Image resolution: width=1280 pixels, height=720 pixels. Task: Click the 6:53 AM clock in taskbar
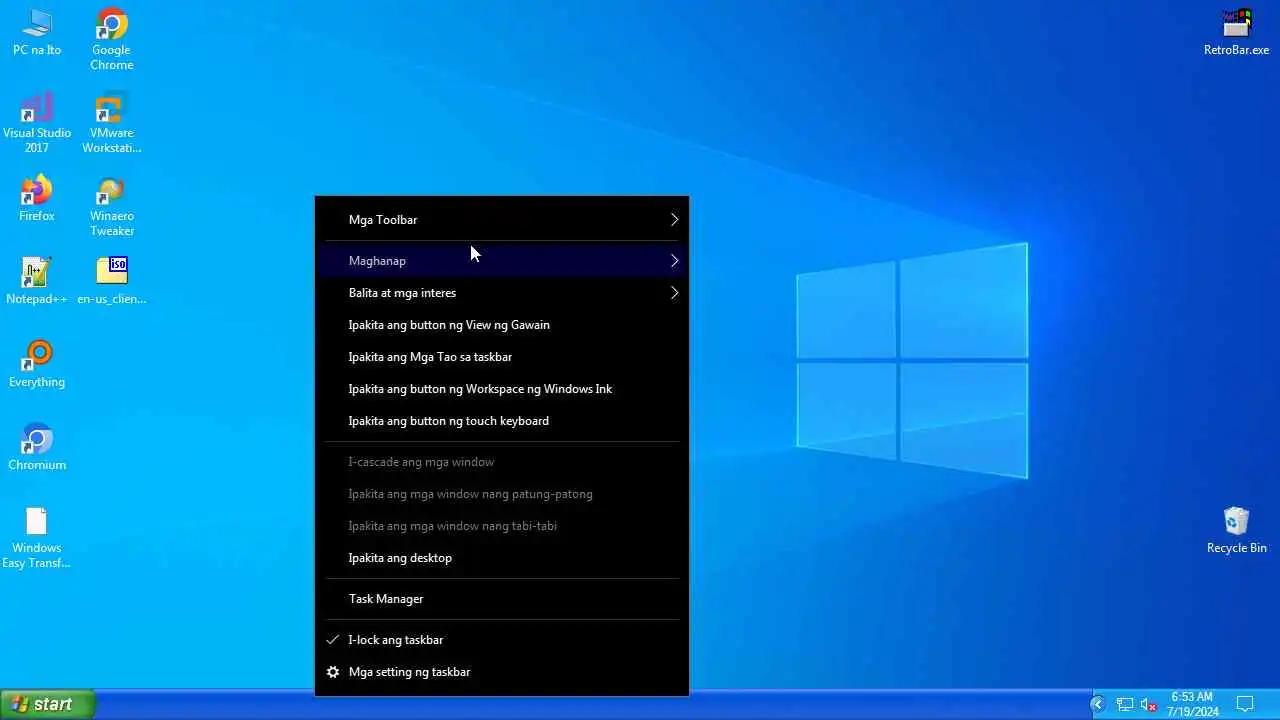(x=1192, y=697)
